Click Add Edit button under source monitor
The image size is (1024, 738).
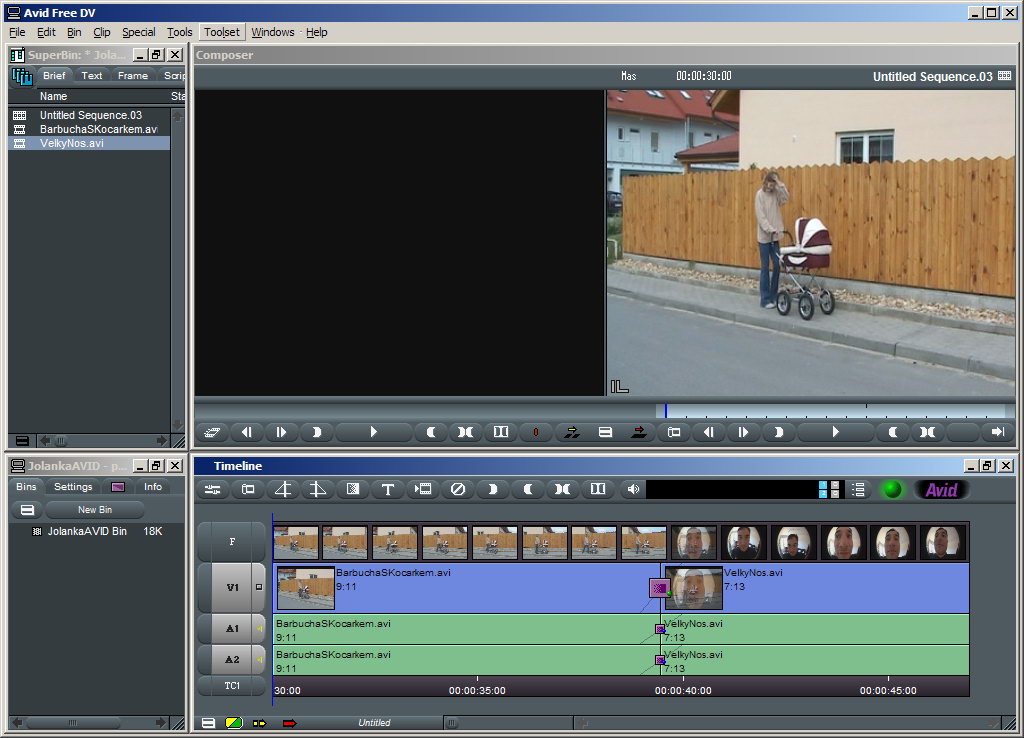(501, 432)
